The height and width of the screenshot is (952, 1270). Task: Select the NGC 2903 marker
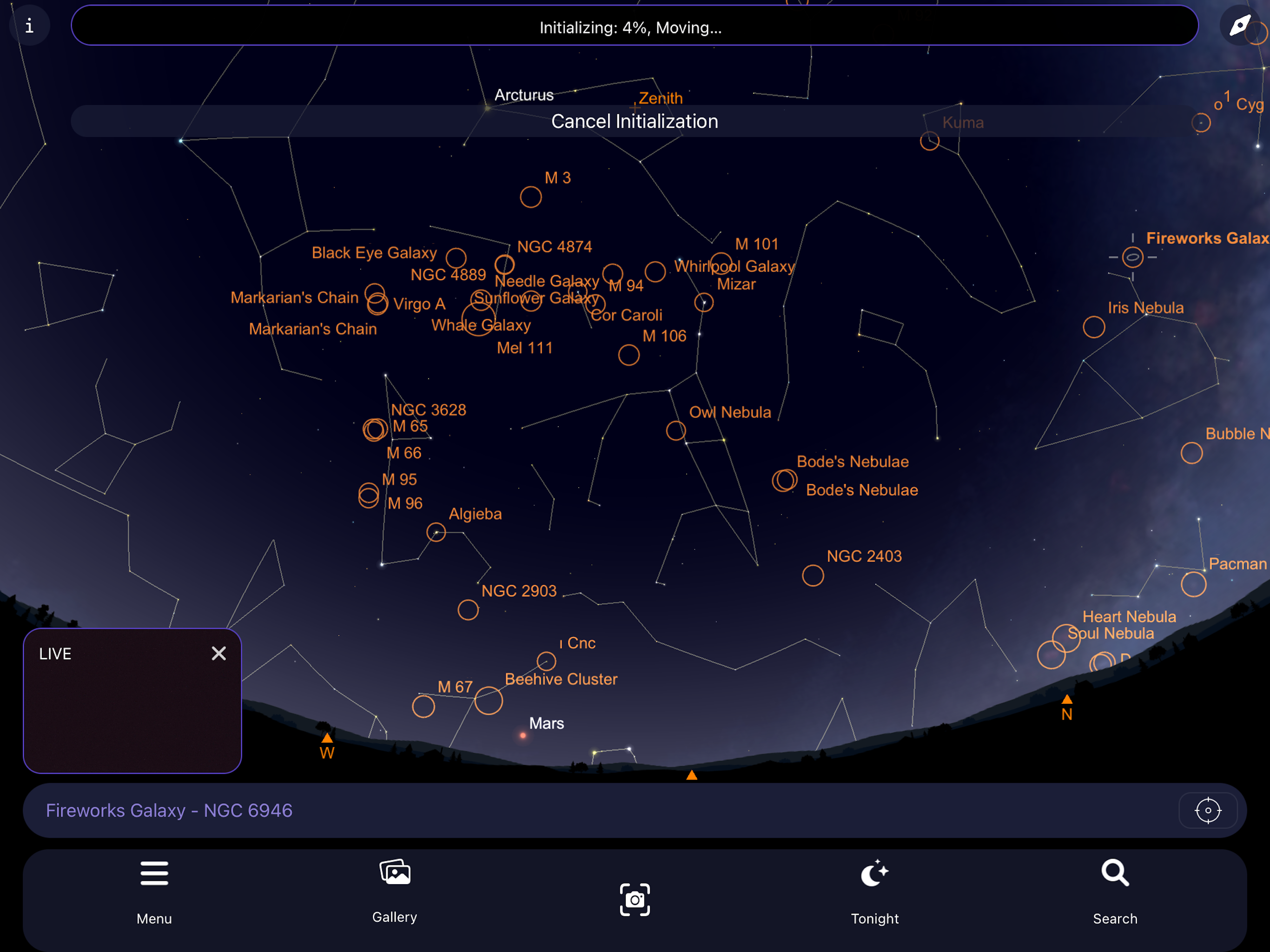tap(469, 610)
